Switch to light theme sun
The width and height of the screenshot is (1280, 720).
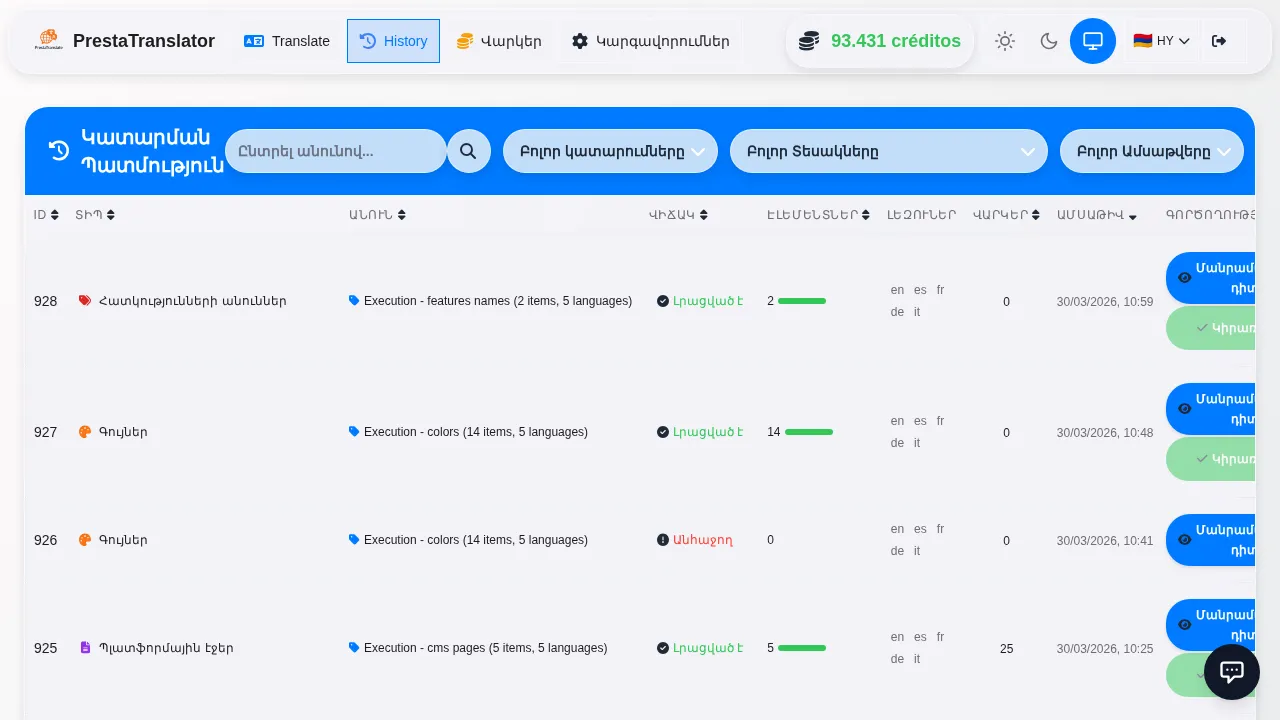point(1005,41)
